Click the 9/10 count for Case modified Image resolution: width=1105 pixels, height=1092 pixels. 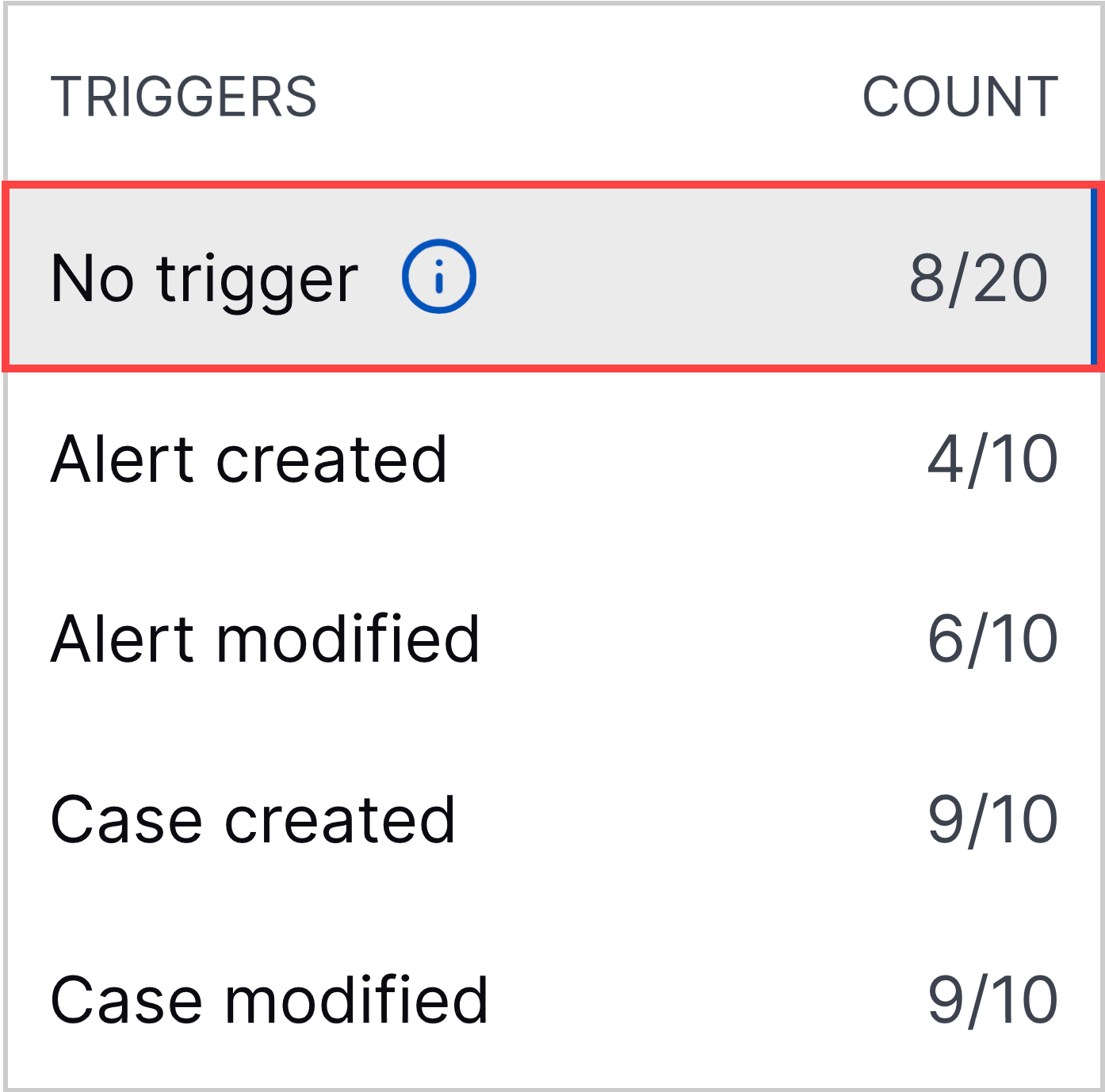991,1000
